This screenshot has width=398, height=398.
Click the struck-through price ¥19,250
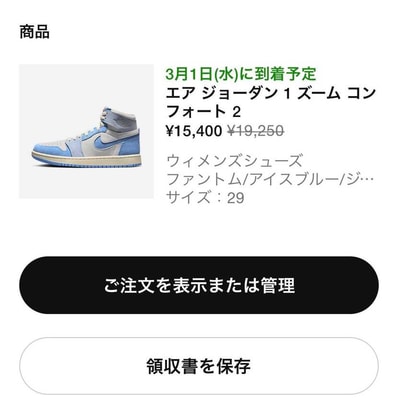click(256, 131)
